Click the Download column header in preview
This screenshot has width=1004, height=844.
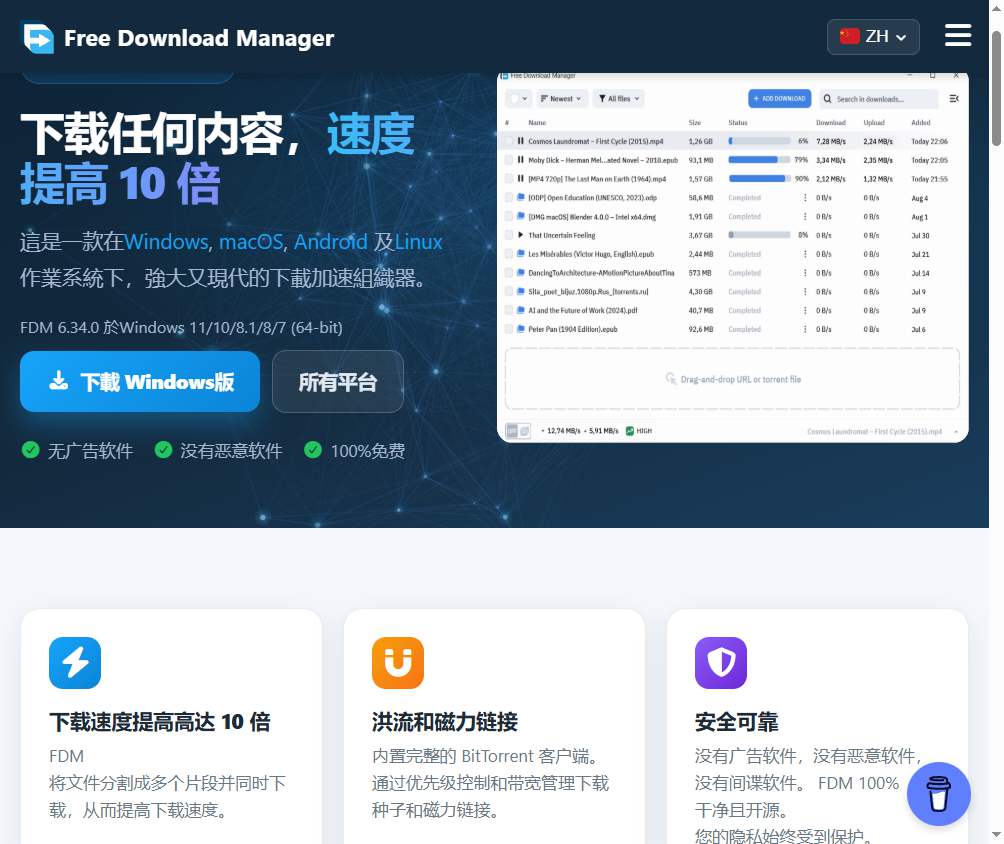point(830,122)
